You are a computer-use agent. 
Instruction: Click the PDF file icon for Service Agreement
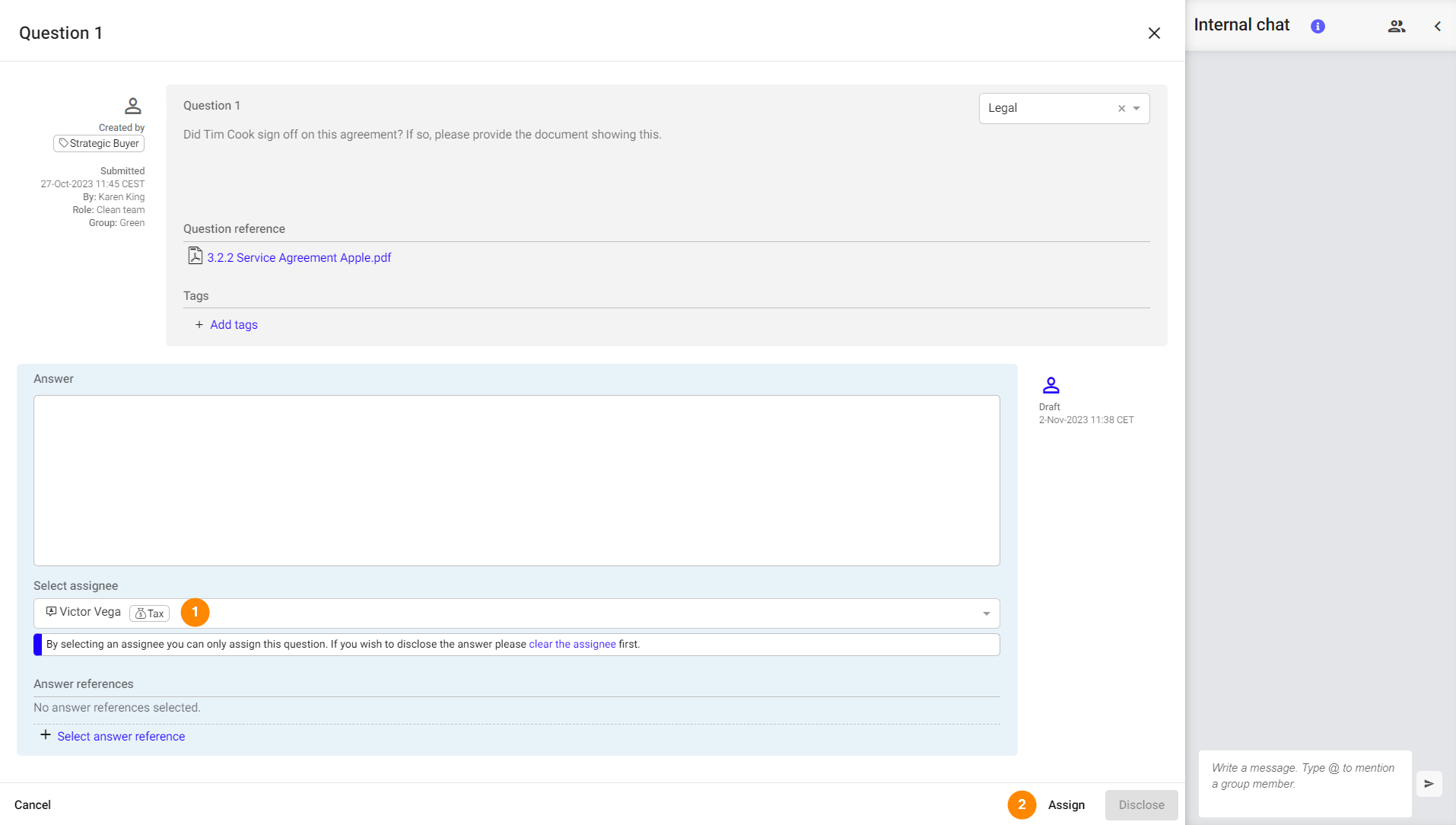(195, 256)
